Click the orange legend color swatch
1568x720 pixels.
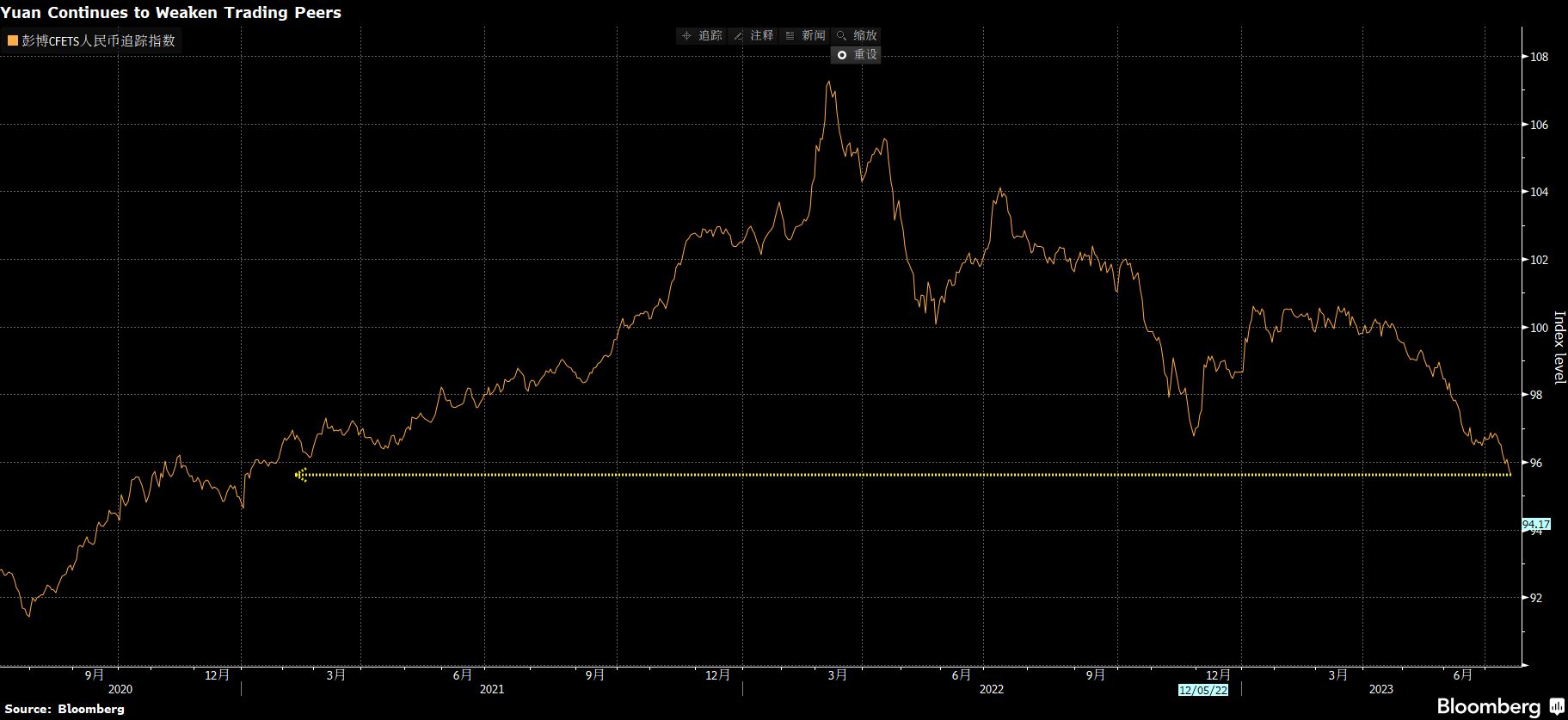[x=13, y=40]
